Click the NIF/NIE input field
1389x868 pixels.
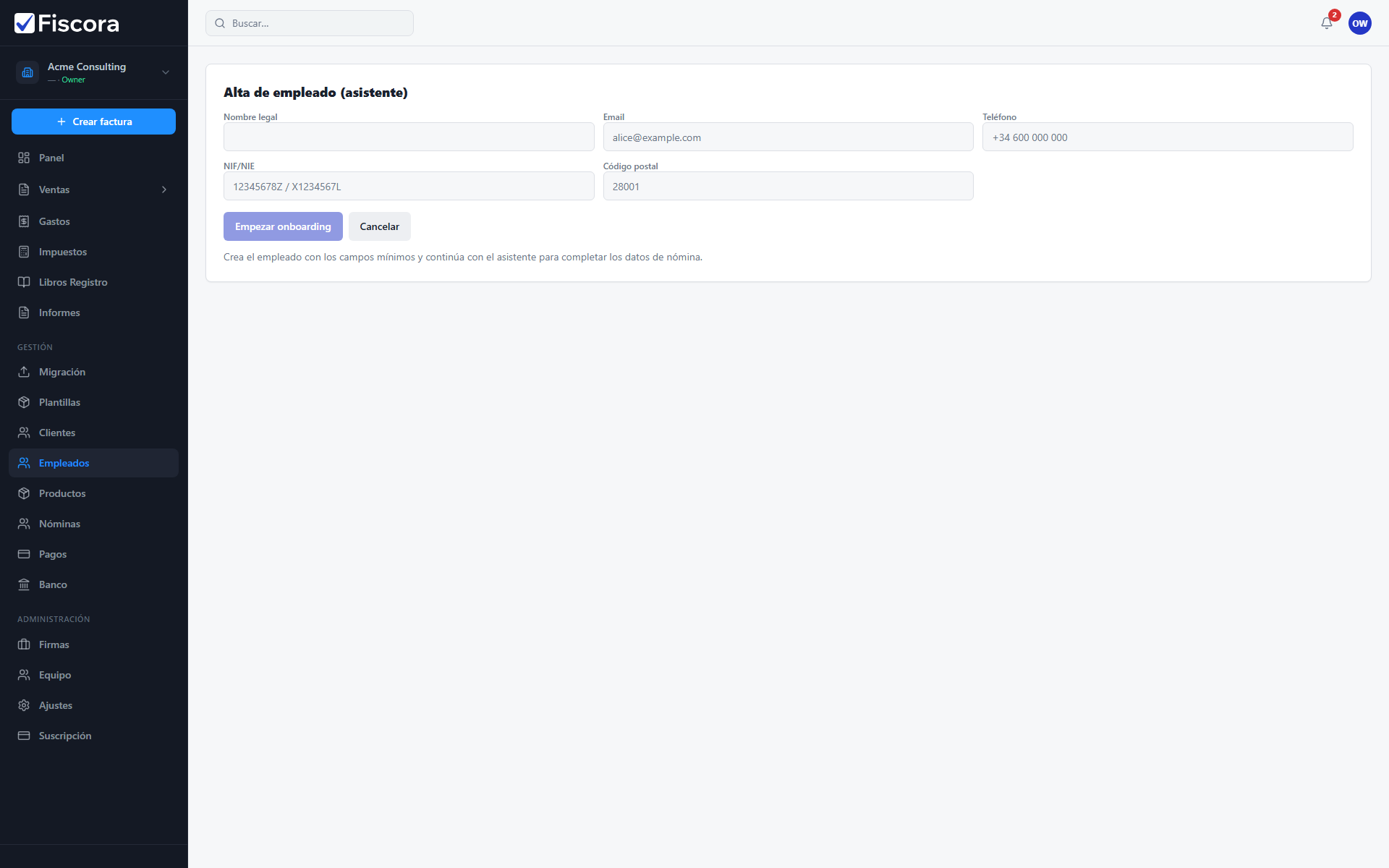(x=409, y=186)
